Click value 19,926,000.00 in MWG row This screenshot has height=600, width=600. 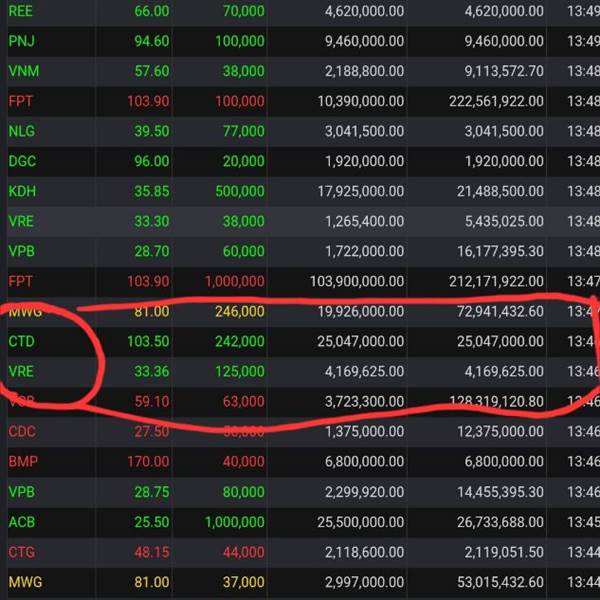coord(360,311)
